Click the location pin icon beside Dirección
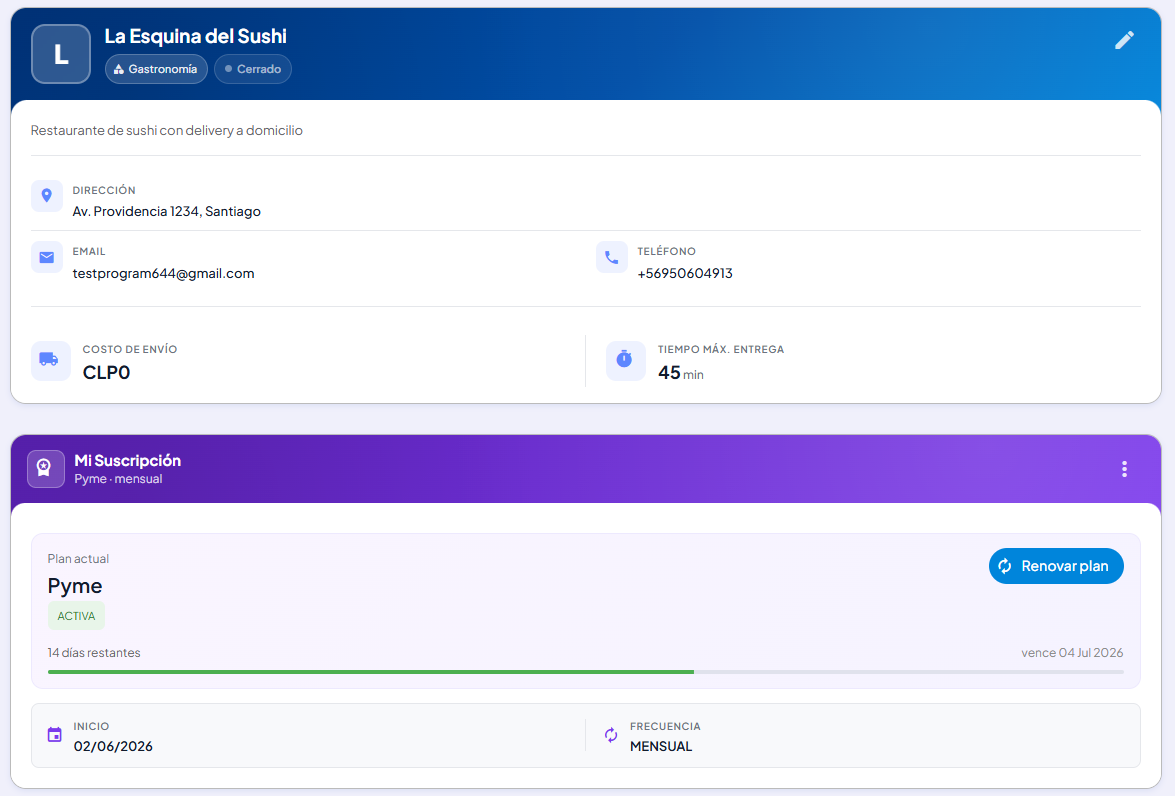Screen dimensions: 1175x796 pyautogui.click(x=46, y=196)
